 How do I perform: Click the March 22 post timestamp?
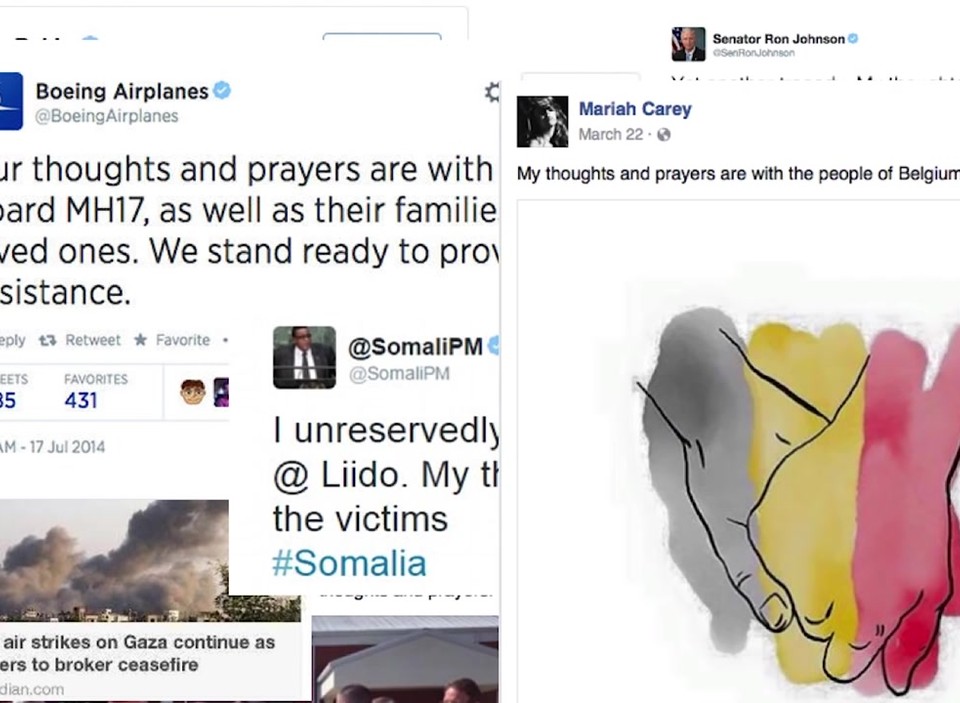(x=610, y=134)
